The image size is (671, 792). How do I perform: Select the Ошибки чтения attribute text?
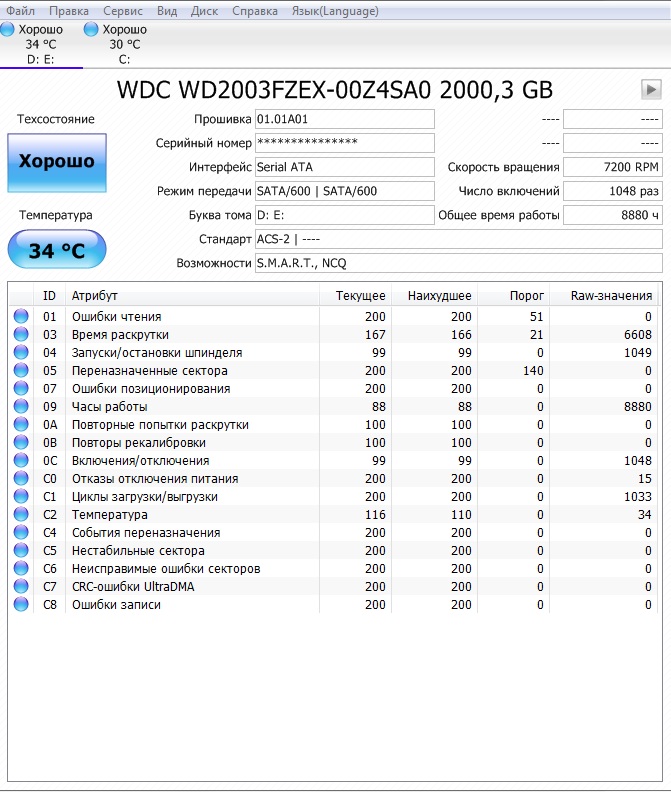(117, 317)
